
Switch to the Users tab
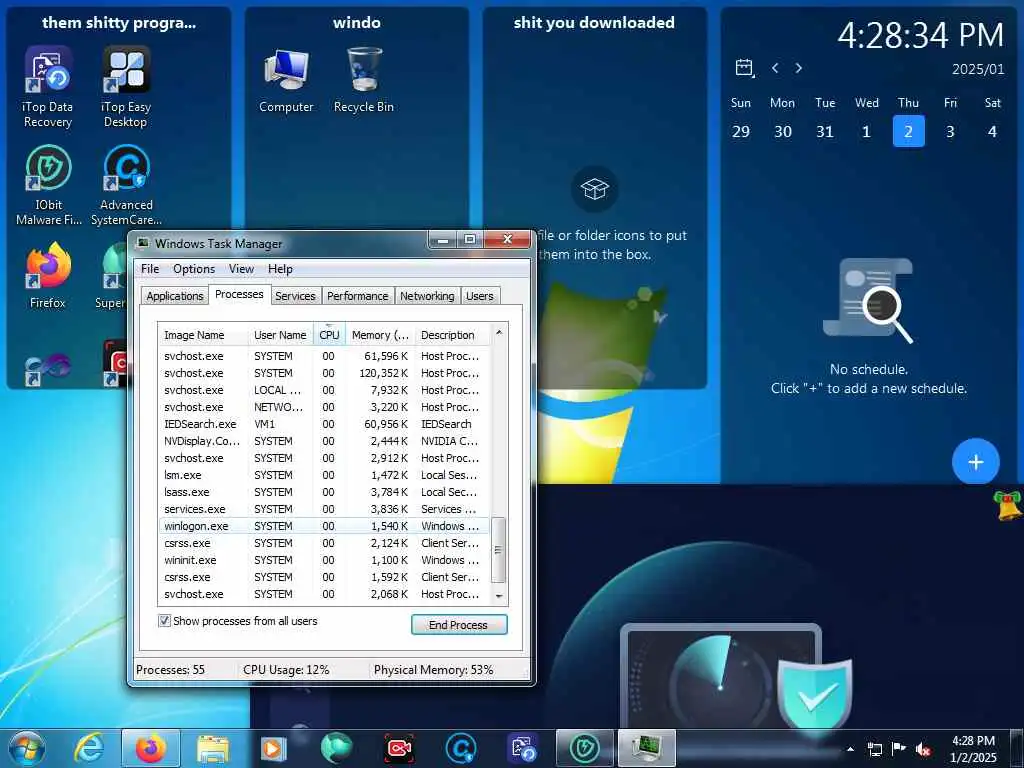tap(479, 296)
